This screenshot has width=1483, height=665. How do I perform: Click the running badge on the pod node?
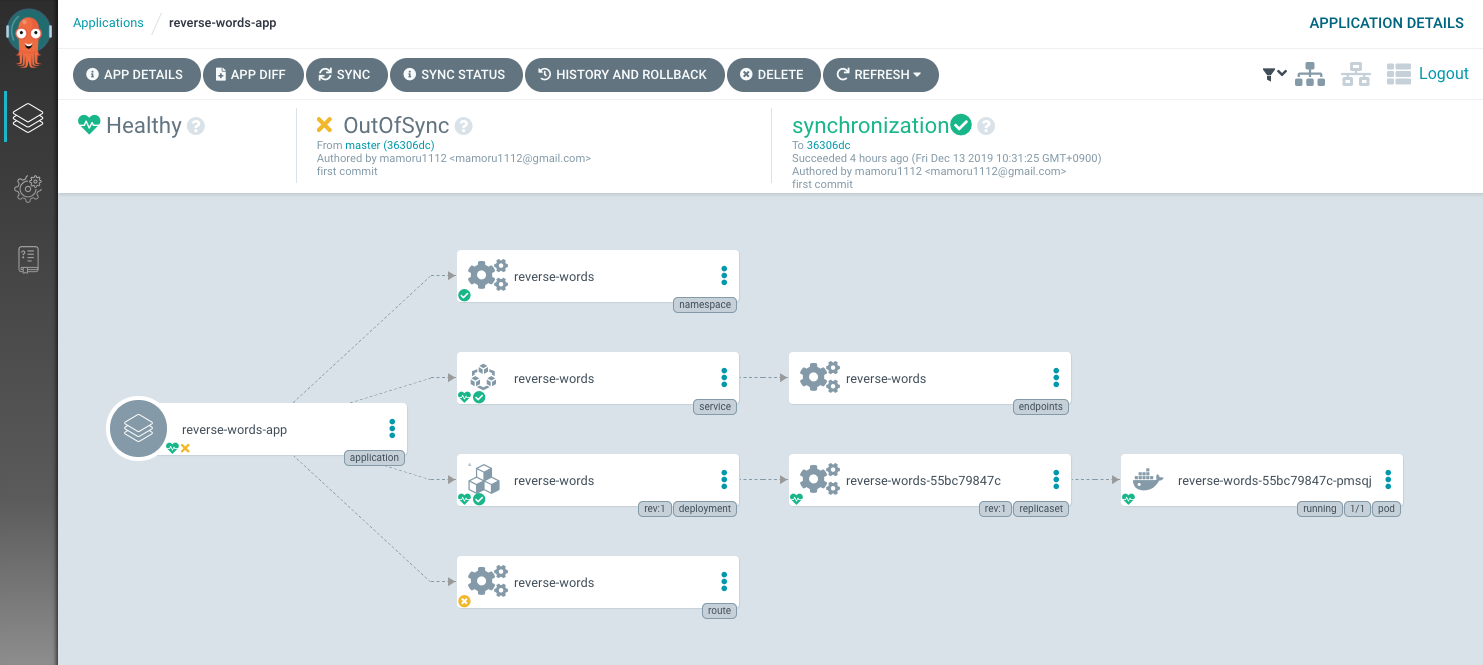click(x=1318, y=508)
